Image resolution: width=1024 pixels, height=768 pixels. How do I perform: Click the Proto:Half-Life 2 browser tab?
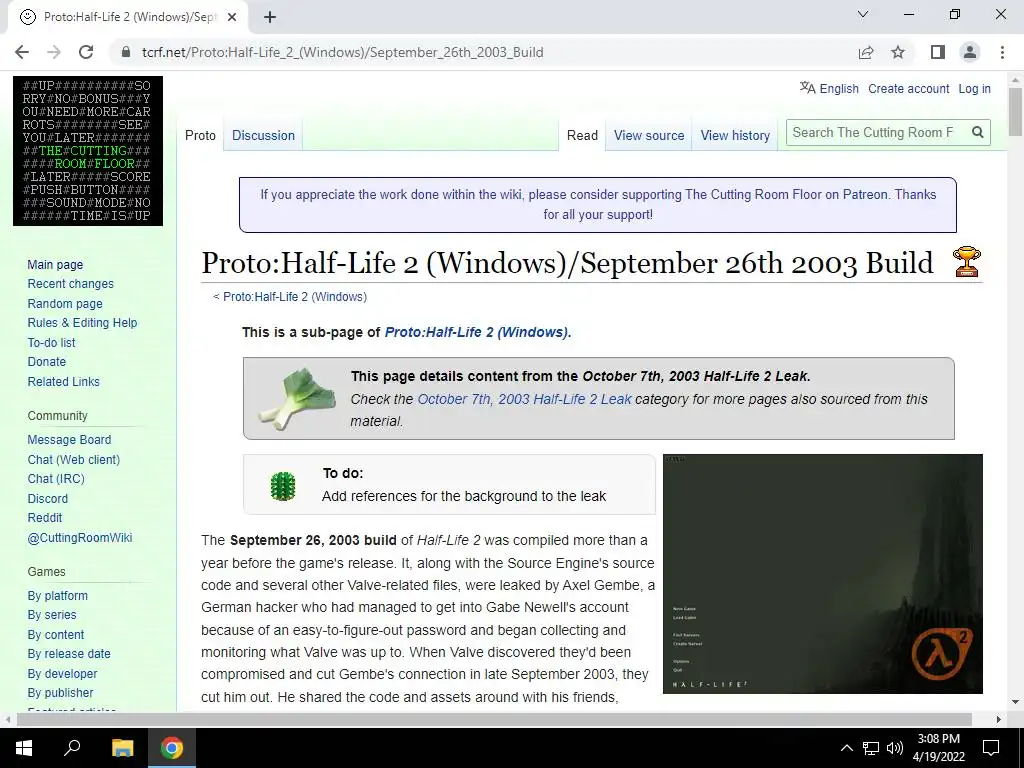click(x=128, y=17)
